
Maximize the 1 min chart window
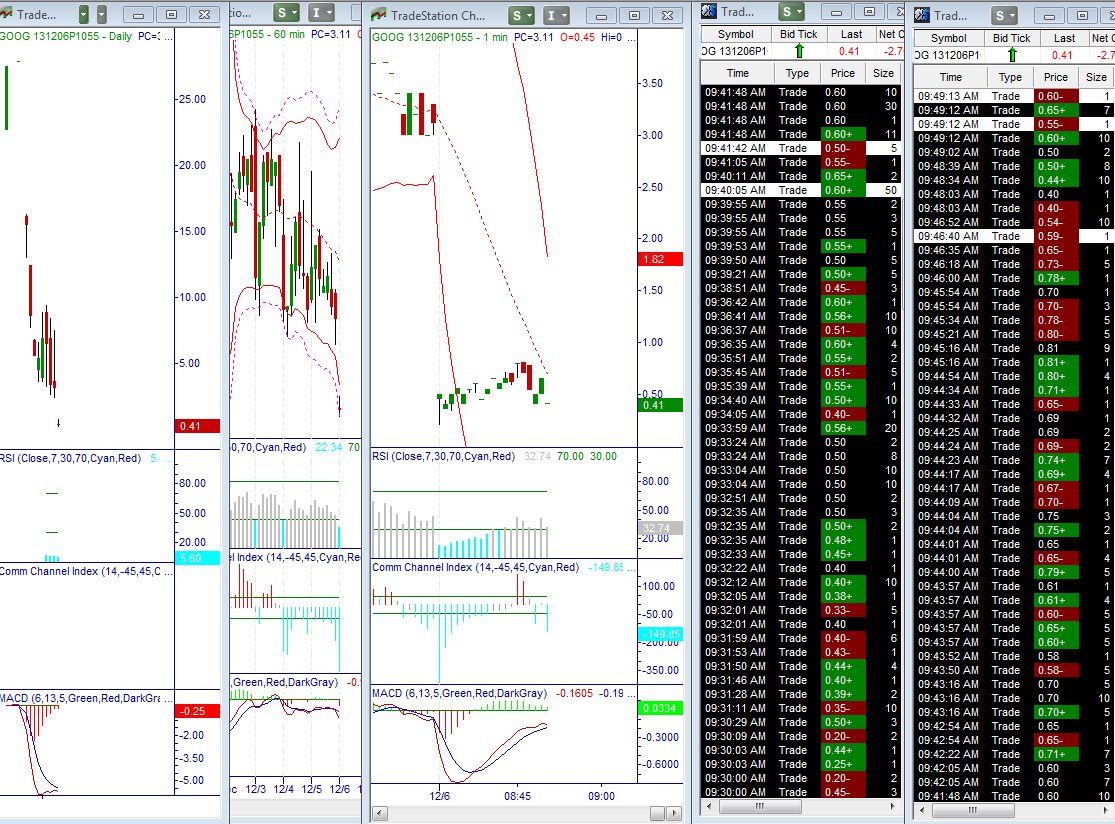pos(634,15)
